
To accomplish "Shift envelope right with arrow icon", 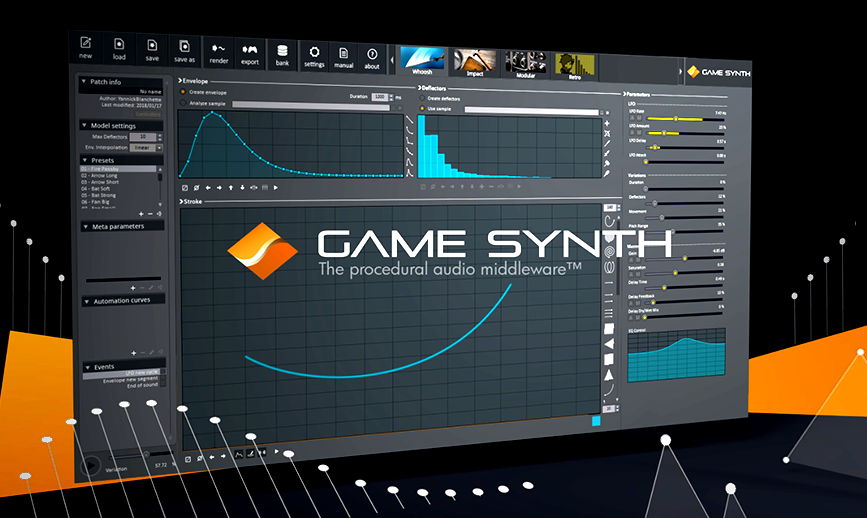I will pos(219,188).
